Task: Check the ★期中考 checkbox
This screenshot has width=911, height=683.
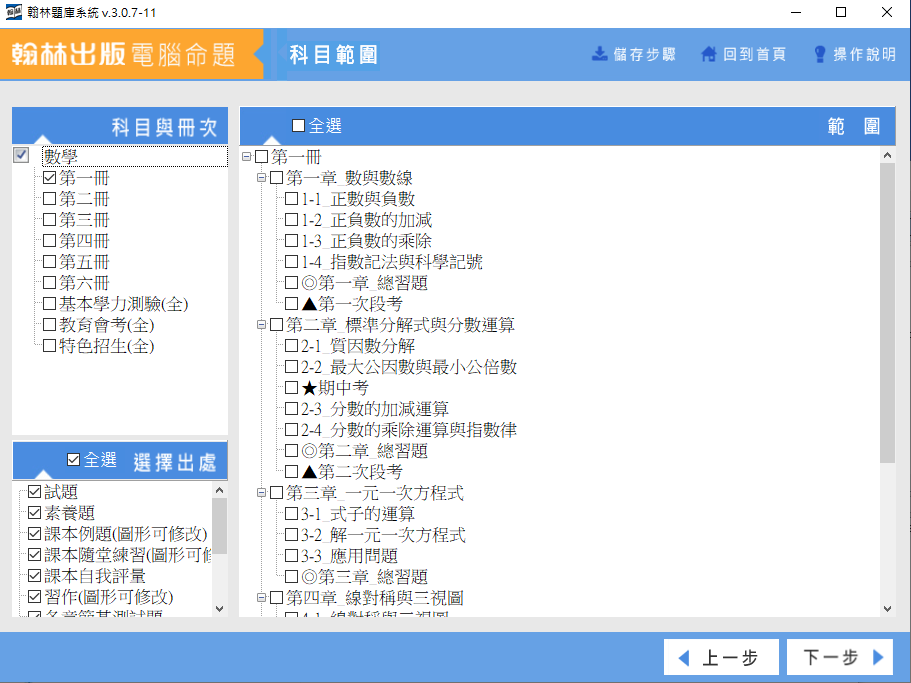Action: point(291,387)
